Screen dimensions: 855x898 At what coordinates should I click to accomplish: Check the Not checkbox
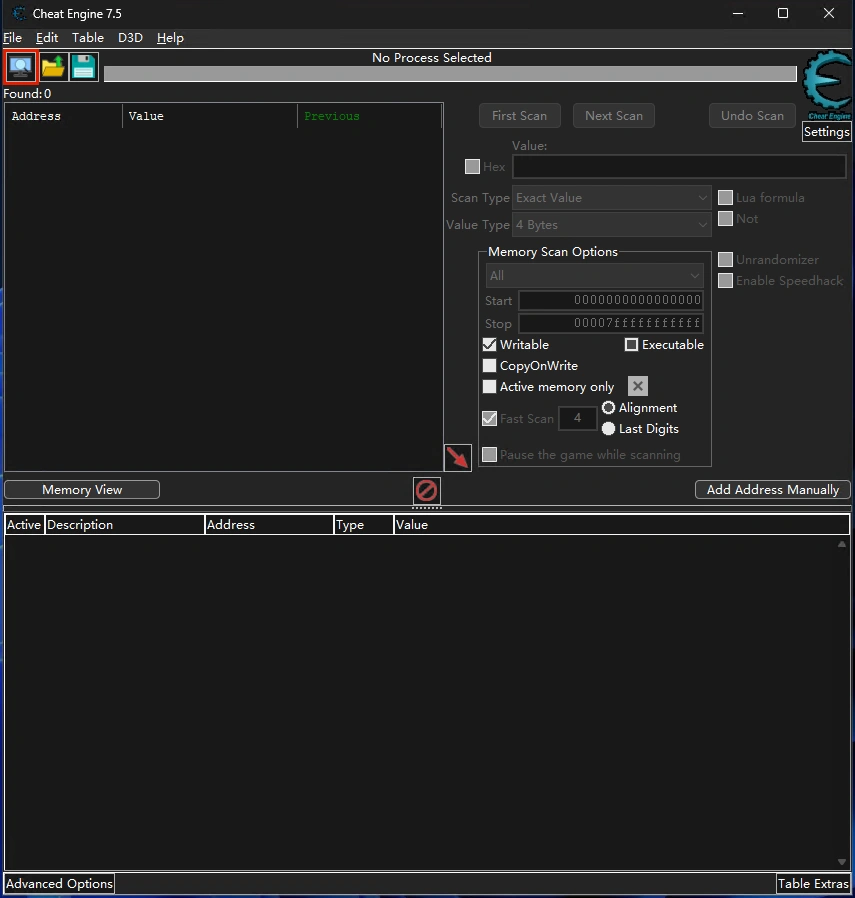726,219
